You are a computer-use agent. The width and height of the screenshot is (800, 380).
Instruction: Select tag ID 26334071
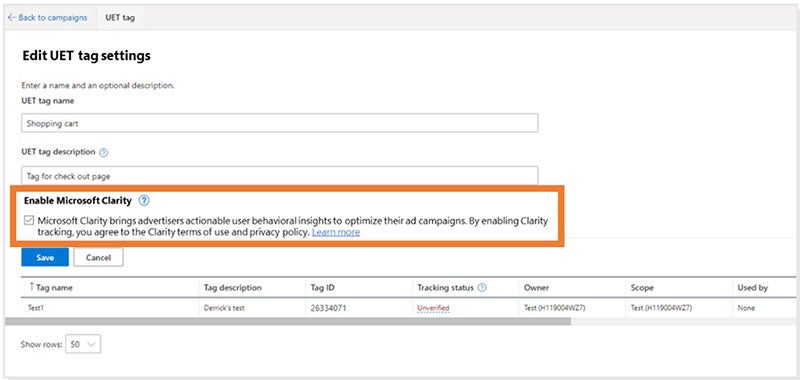tap(329, 308)
